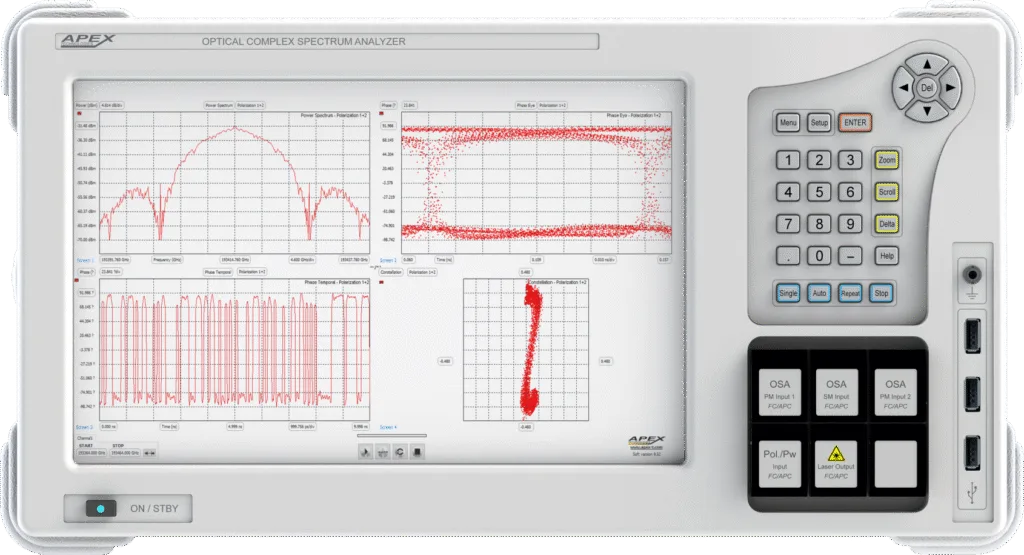
Task: Click the right arrow on the navigation pad
Action: [950, 87]
